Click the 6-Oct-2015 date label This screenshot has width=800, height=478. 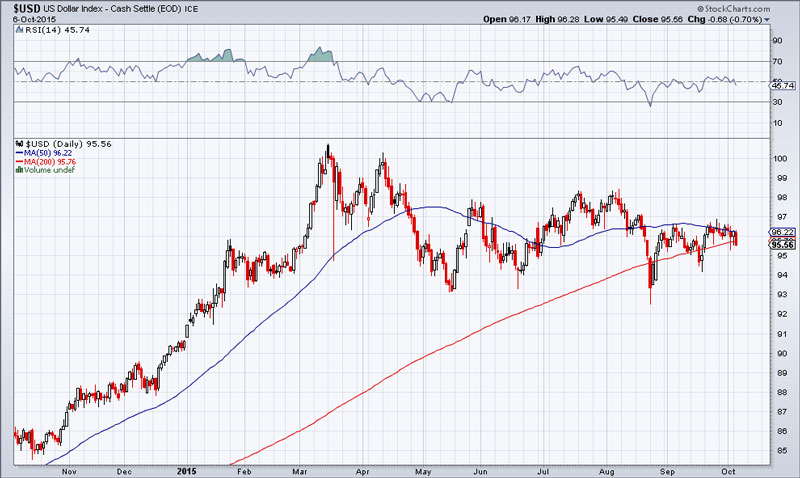point(35,19)
